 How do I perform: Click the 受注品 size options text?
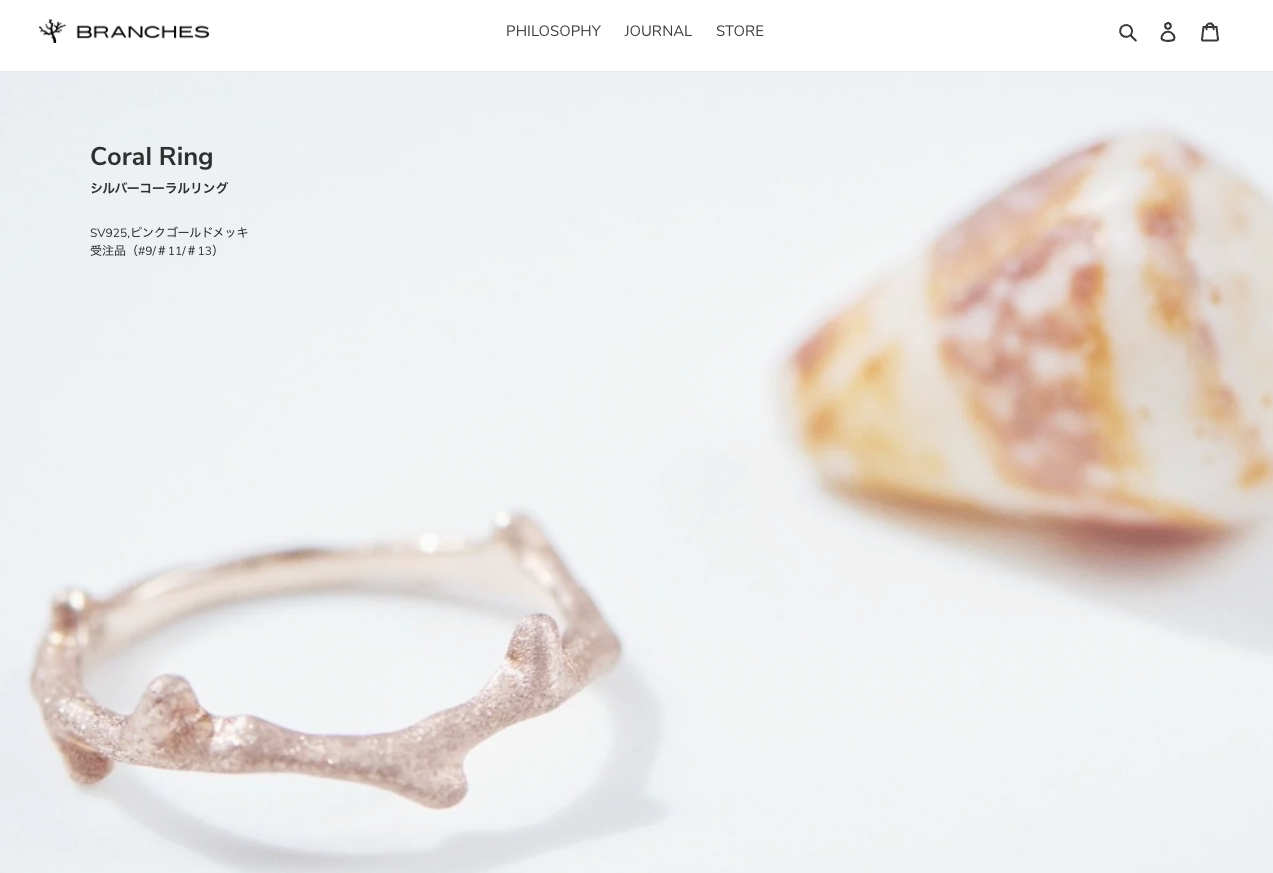[x=155, y=251]
